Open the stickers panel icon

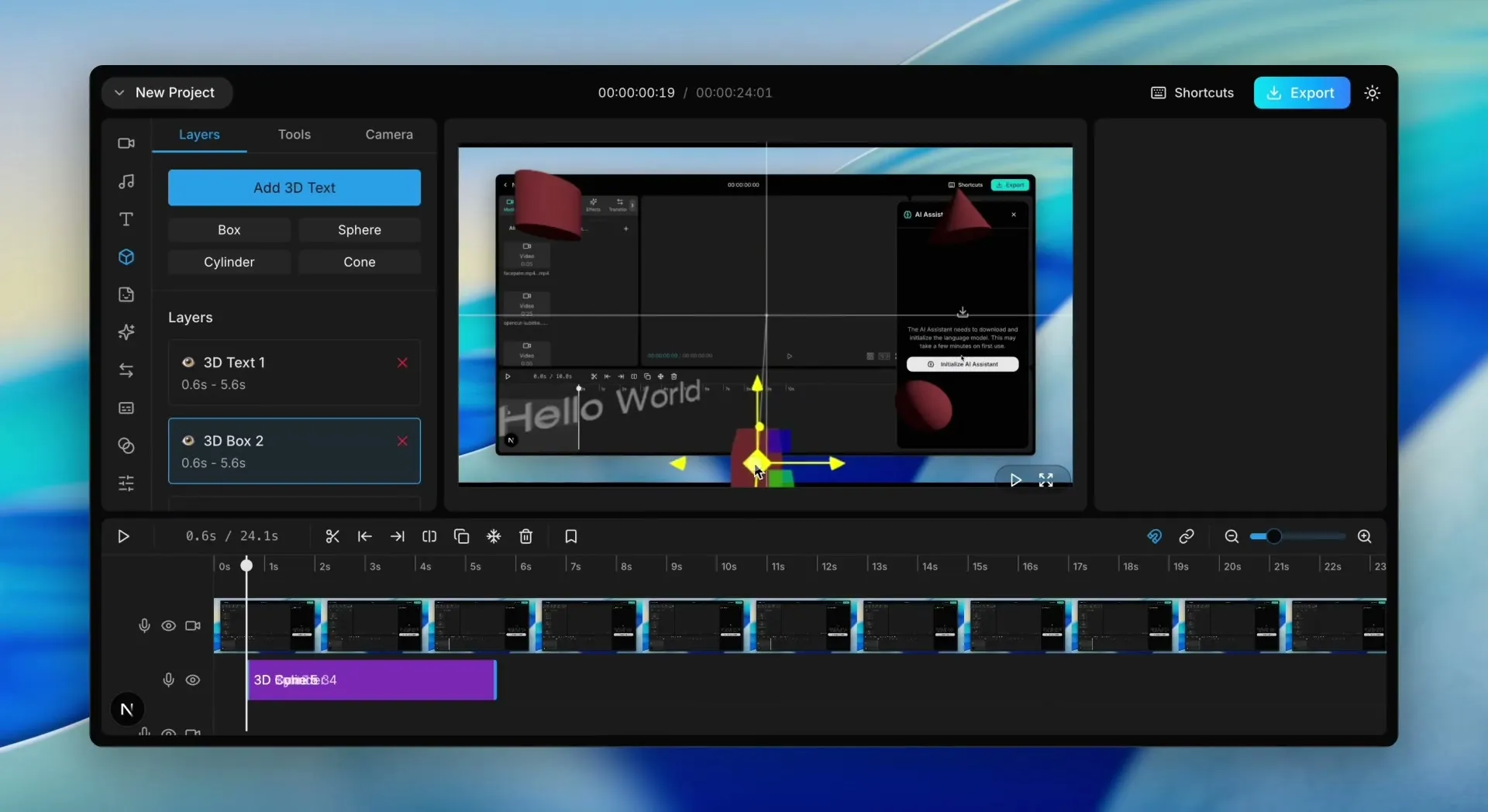click(126, 294)
